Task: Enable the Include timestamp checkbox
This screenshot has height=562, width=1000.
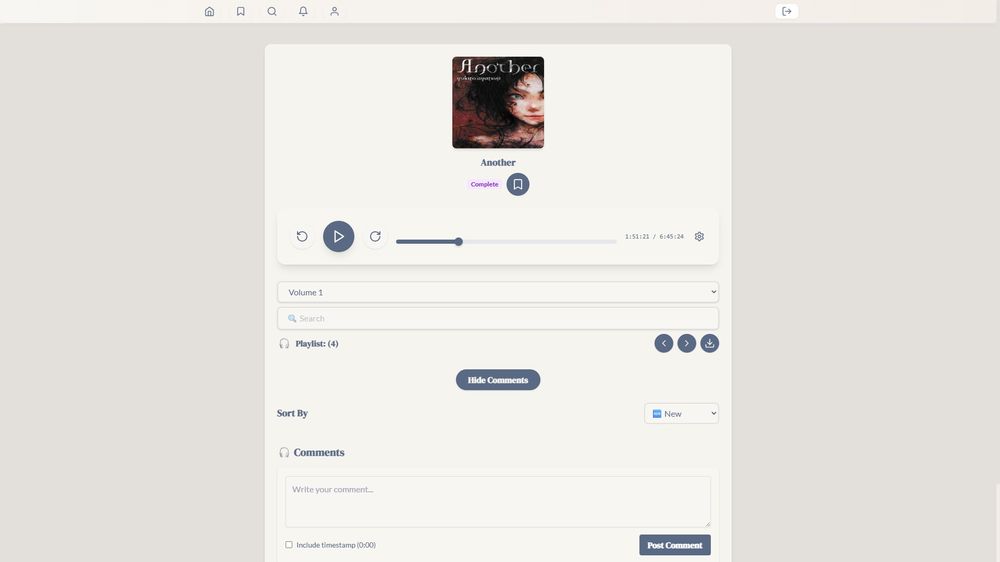Action: (x=289, y=545)
